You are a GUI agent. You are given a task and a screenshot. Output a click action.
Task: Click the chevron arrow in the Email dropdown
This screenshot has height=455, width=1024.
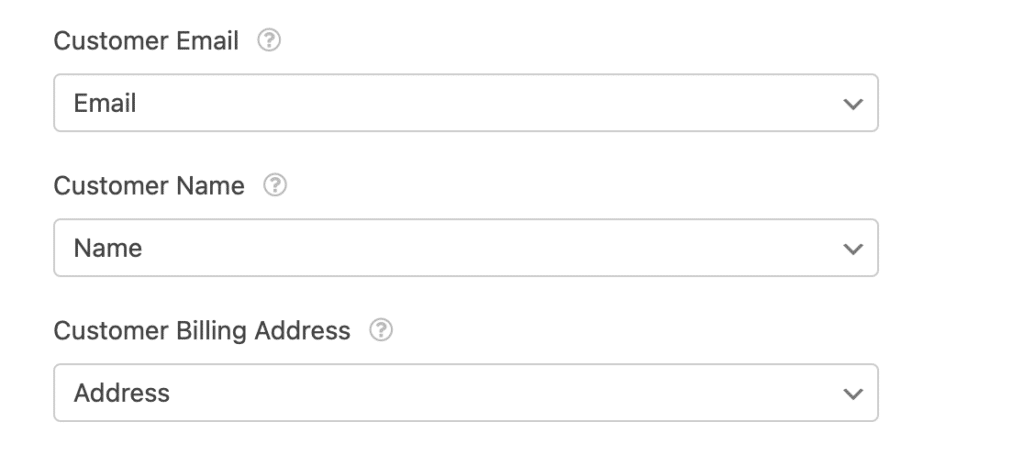[852, 103]
